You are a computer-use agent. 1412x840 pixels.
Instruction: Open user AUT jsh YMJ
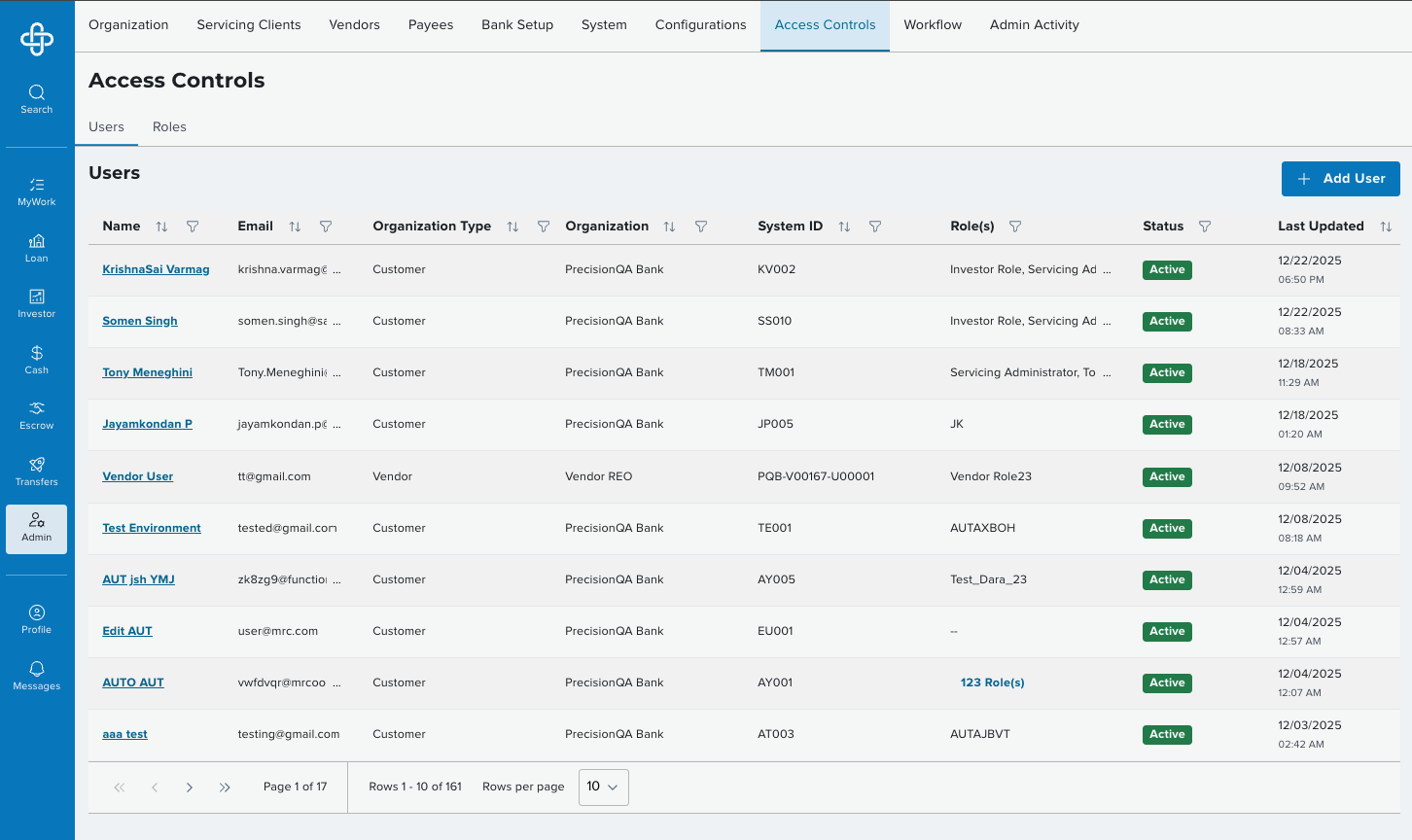138,579
